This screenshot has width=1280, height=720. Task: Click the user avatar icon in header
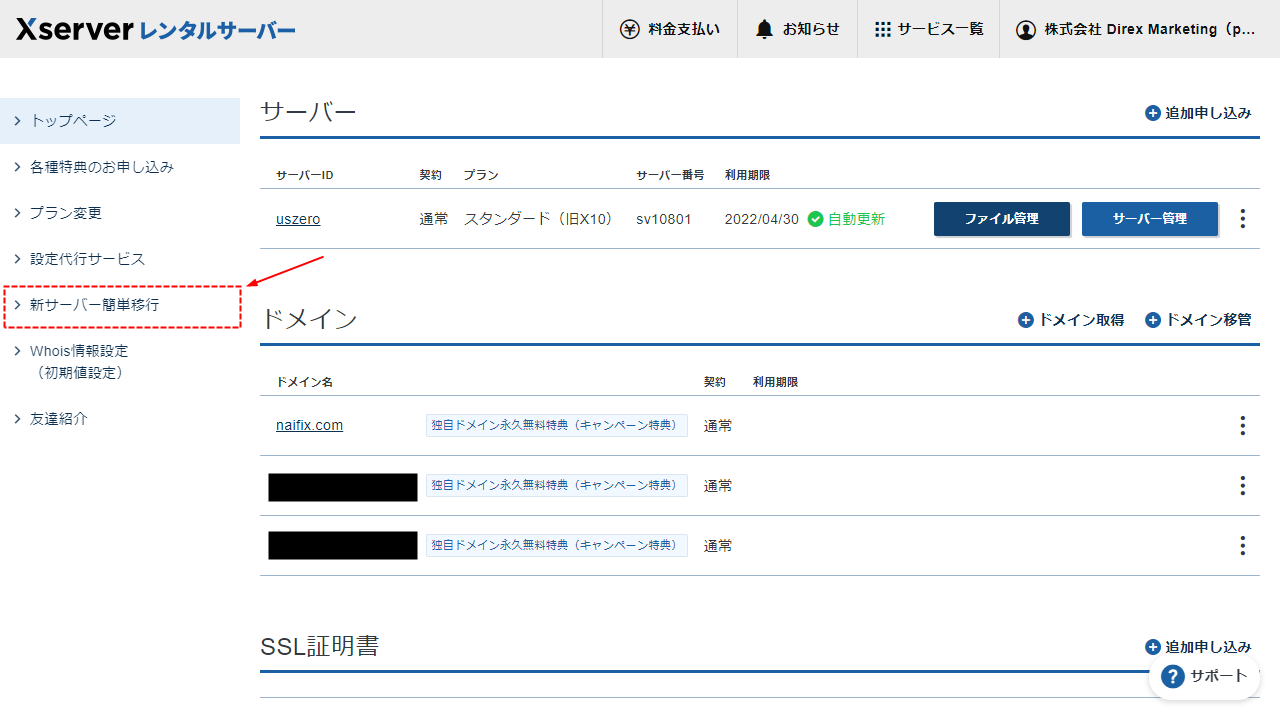tap(1025, 30)
